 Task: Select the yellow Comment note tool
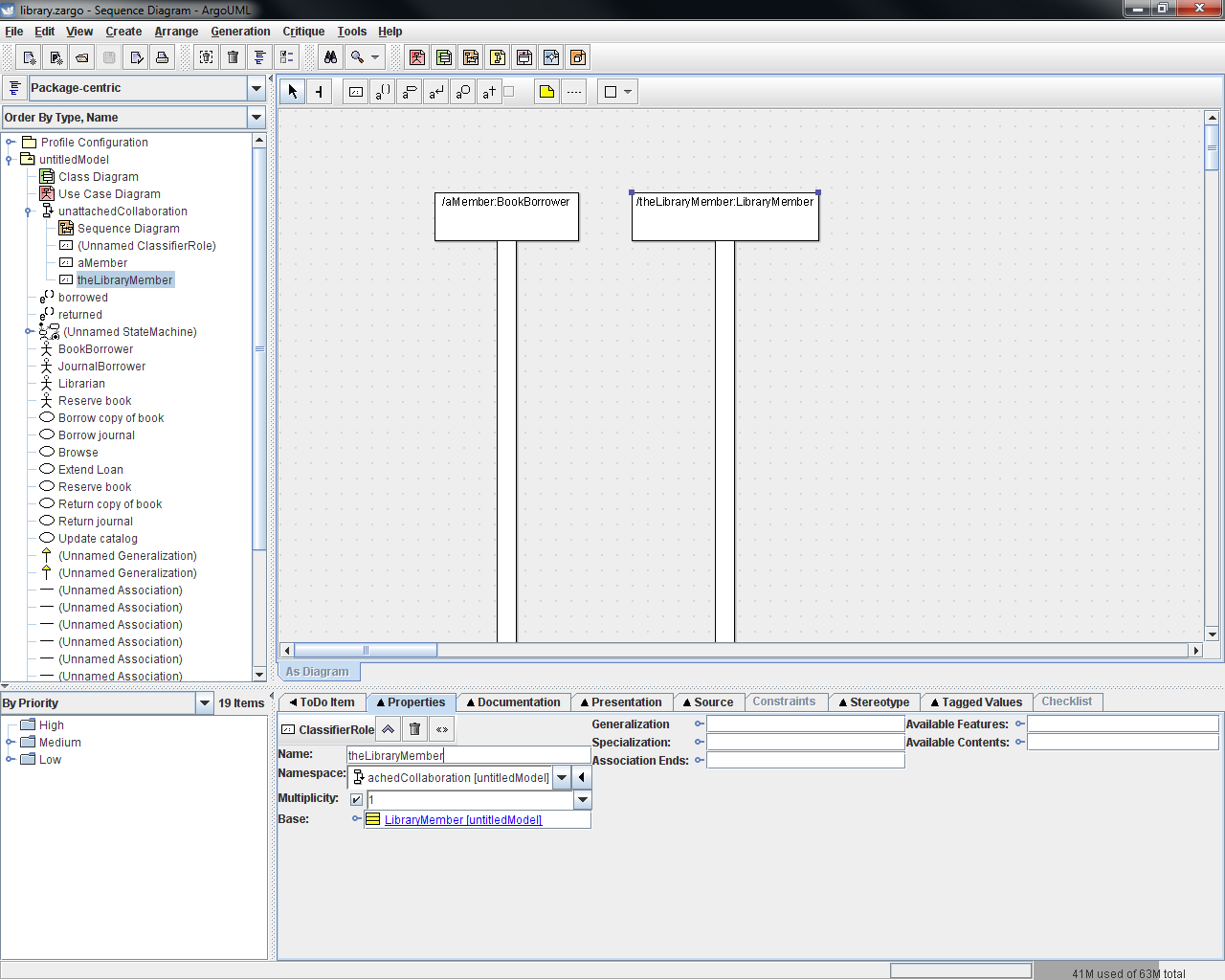(546, 92)
